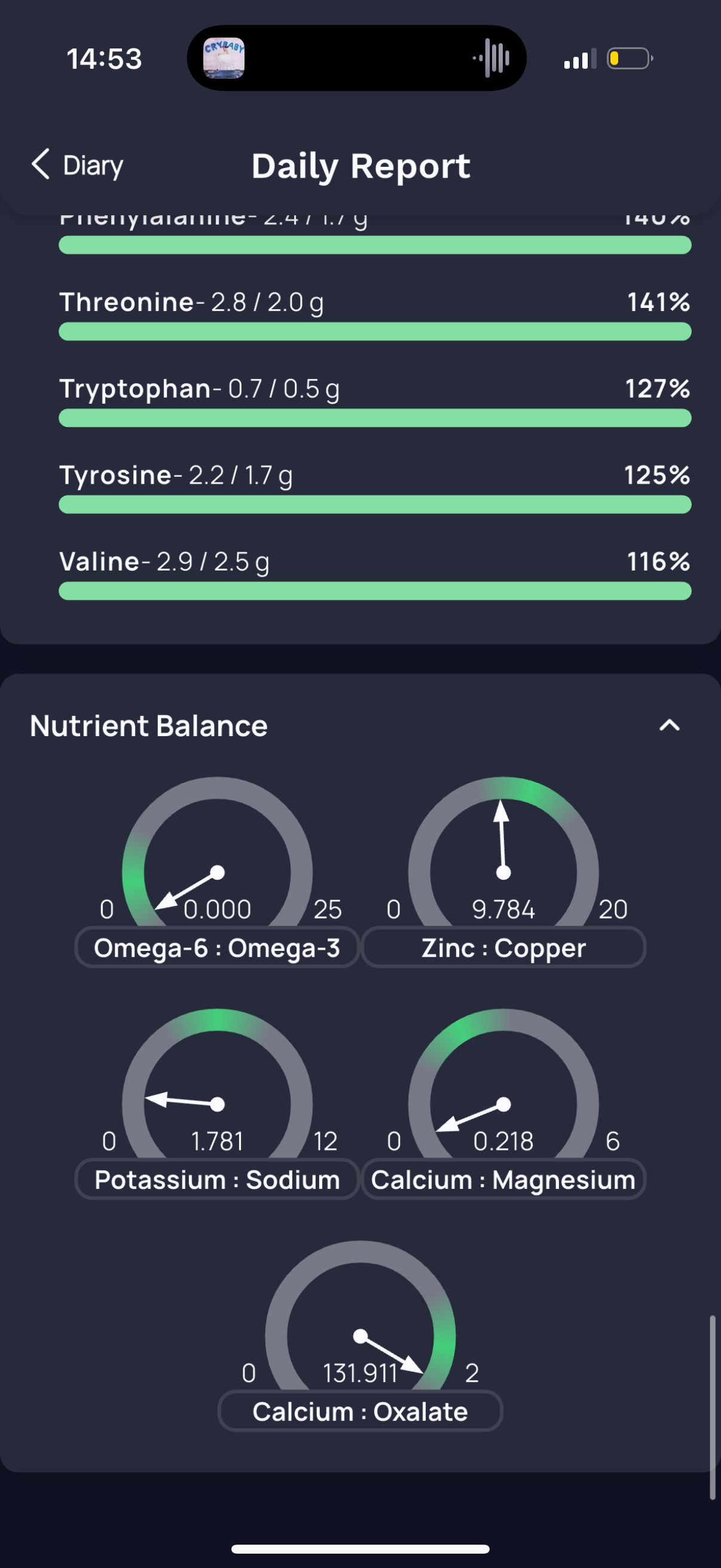Tap the battery indicator icon

(x=630, y=59)
